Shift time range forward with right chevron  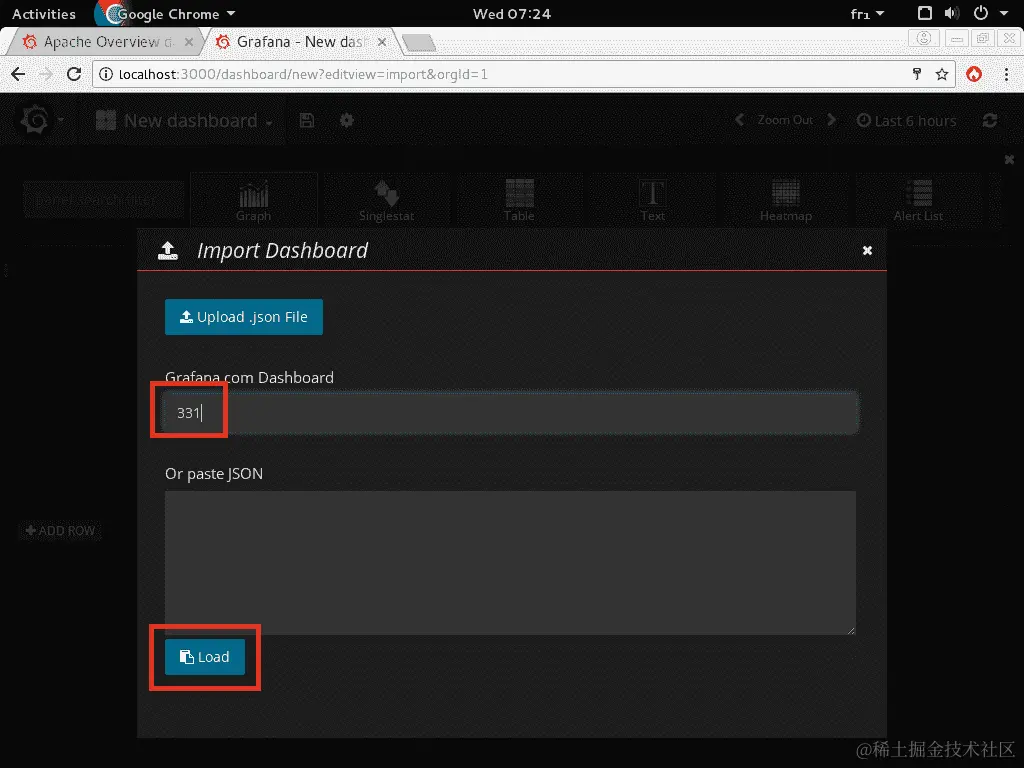pyautogui.click(x=831, y=120)
